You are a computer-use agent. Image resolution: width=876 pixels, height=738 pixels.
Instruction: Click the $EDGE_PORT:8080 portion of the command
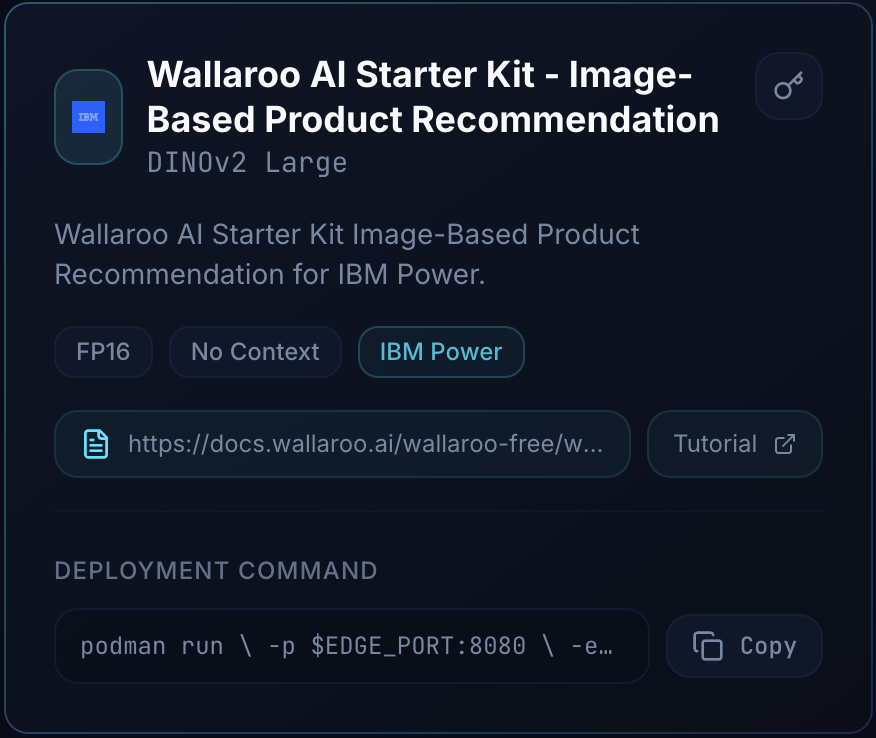pyautogui.click(x=419, y=646)
